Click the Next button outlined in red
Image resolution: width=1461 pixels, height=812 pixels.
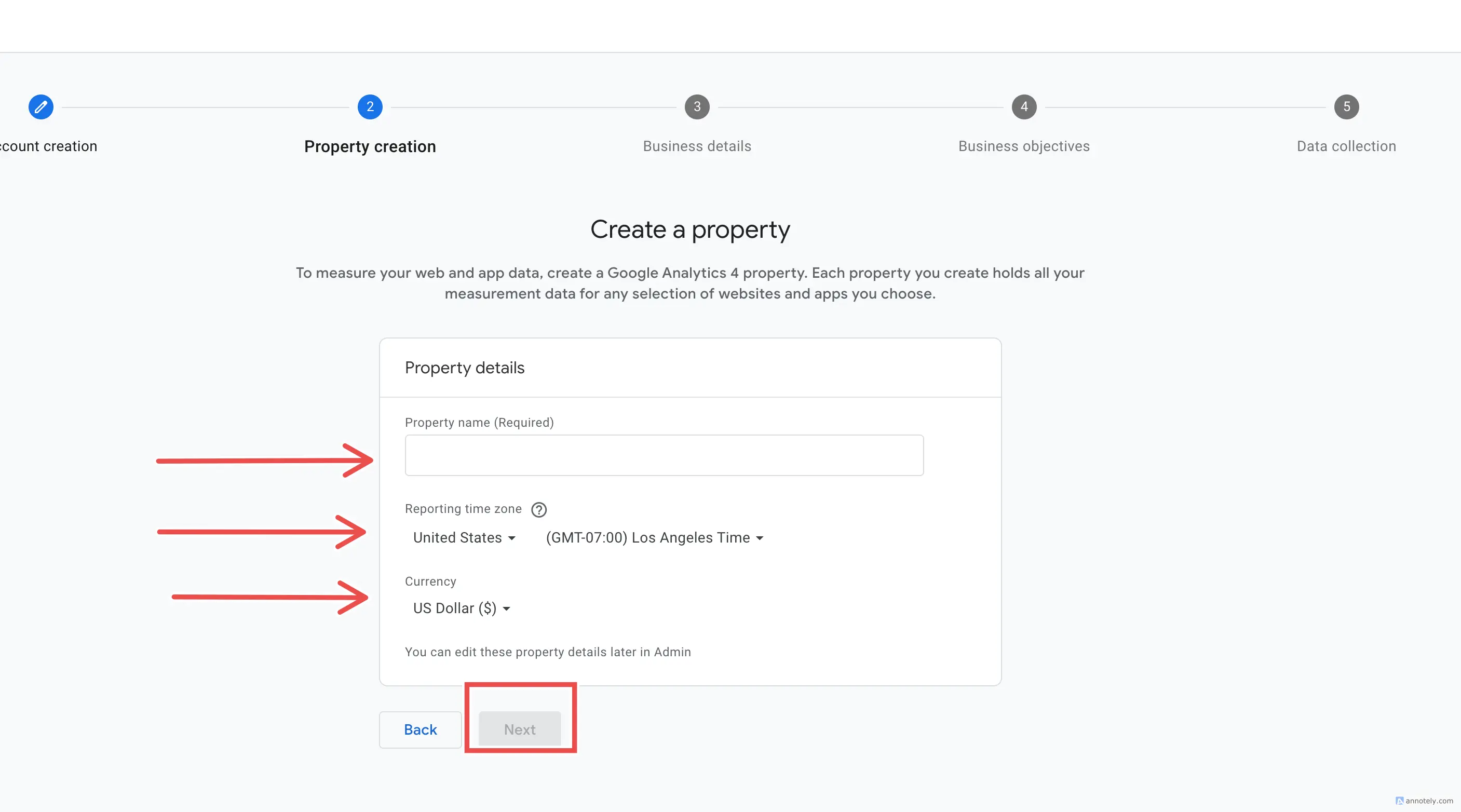click(520, 729)
